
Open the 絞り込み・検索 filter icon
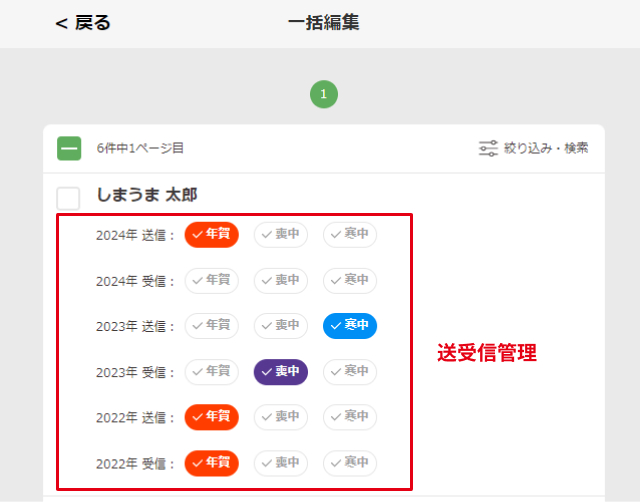pyautogui.click(x=488, y=148)
